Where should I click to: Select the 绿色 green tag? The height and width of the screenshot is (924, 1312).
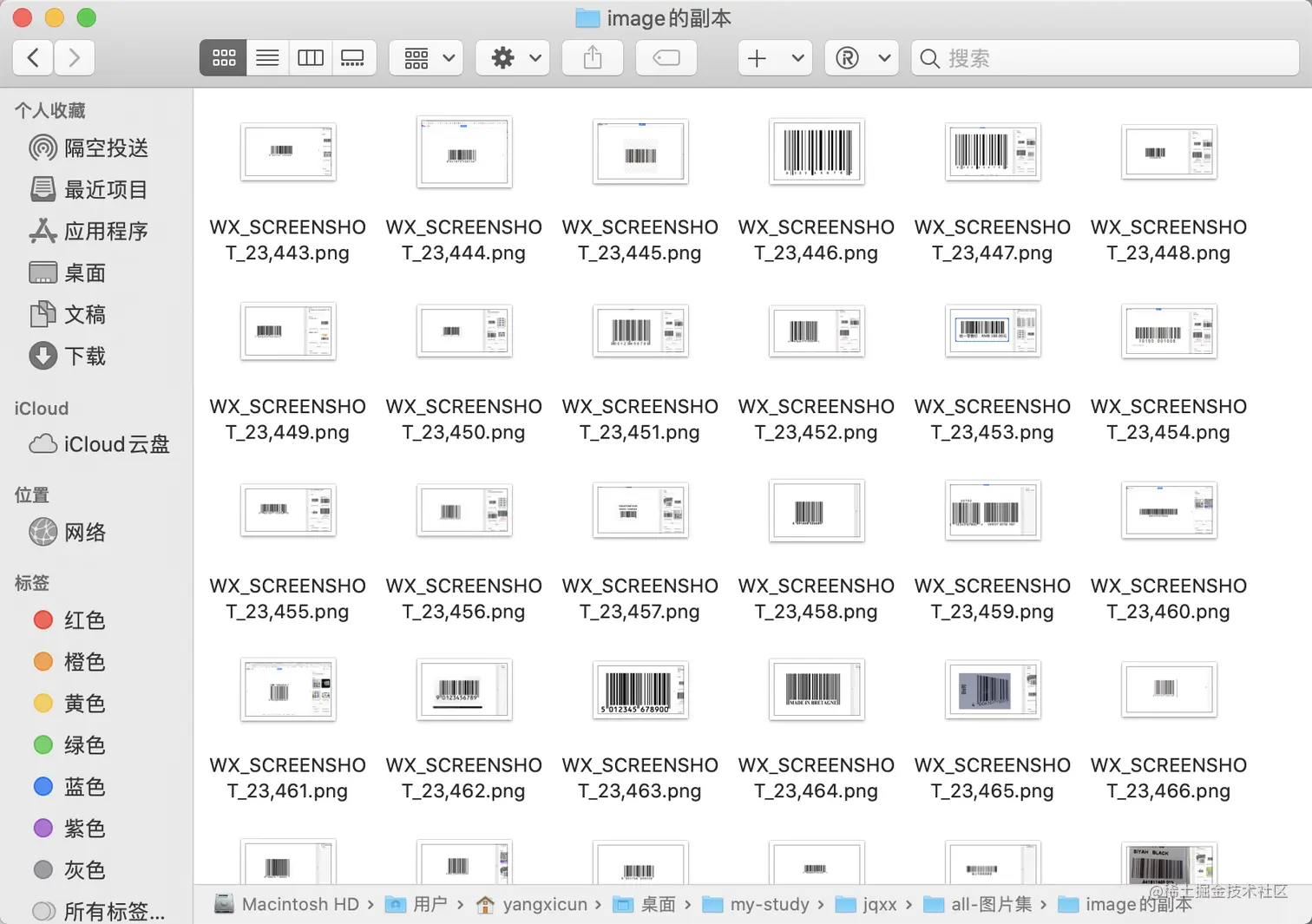point(69,745)
